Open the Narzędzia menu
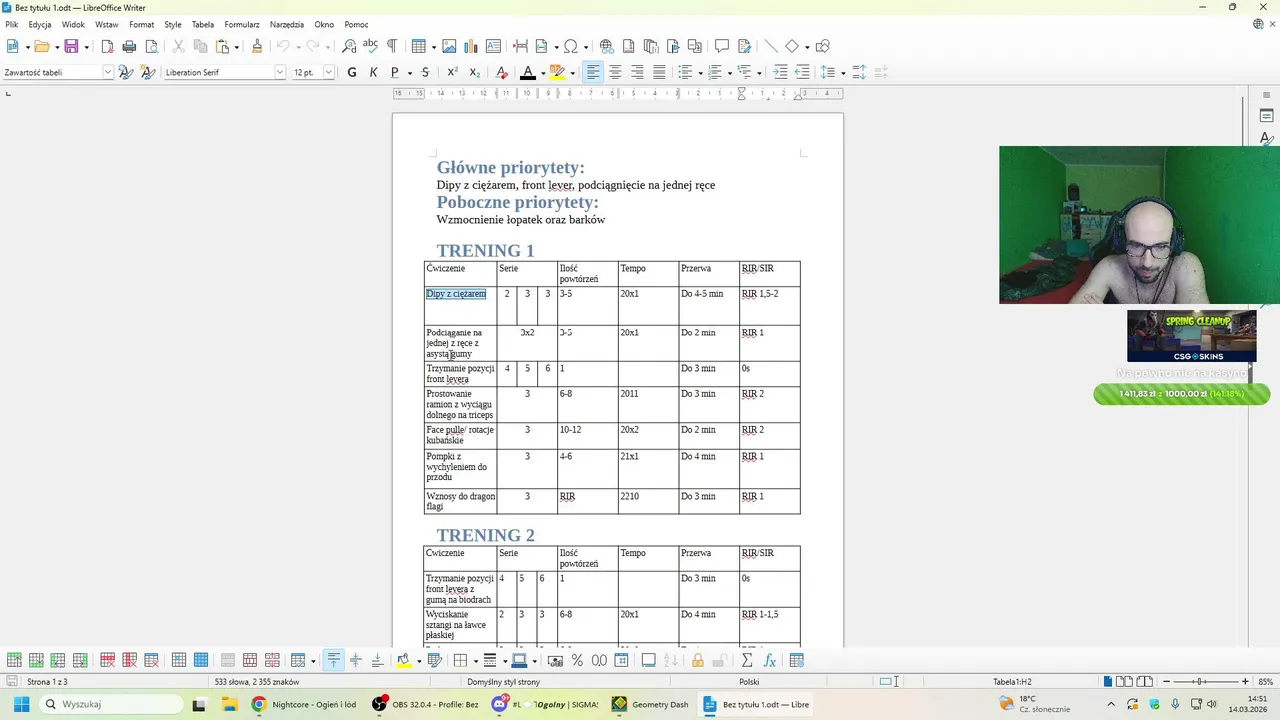 click(x=287, y=24)
